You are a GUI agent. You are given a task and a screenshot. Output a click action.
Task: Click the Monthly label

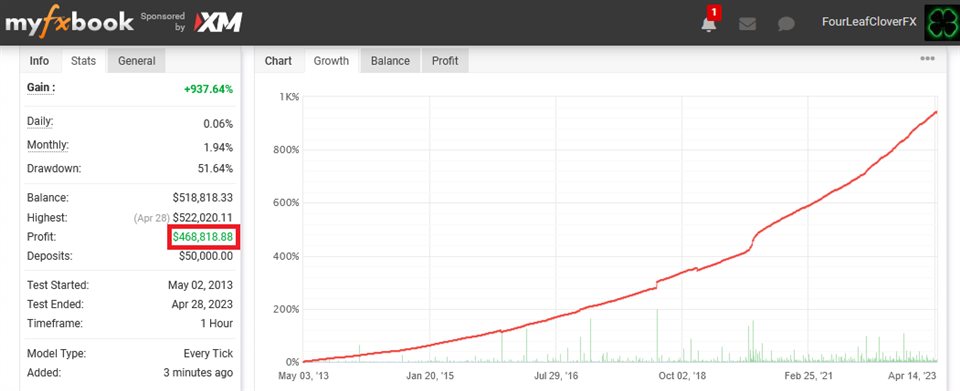[48, 146]
